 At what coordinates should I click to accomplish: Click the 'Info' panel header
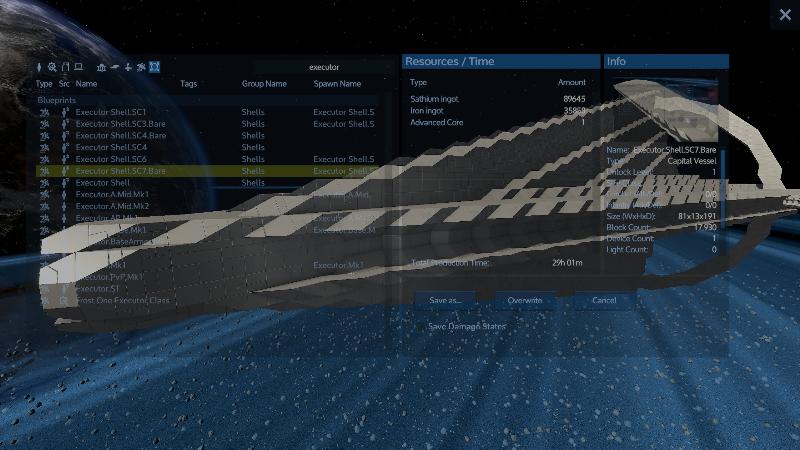point(666,61)
